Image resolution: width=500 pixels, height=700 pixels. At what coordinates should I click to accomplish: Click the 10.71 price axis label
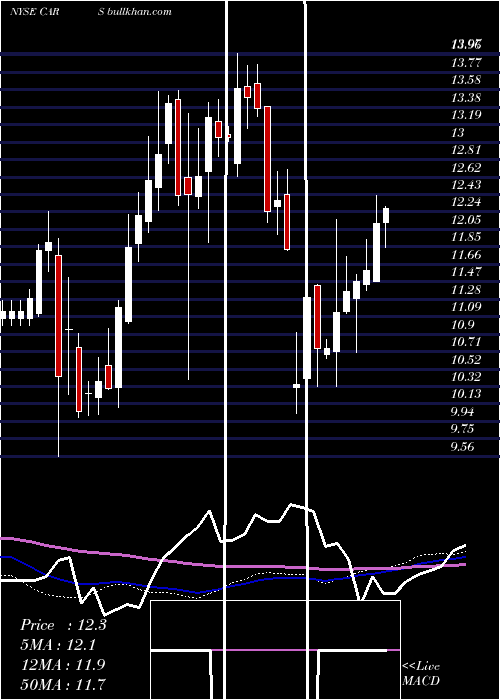point(466,342)
